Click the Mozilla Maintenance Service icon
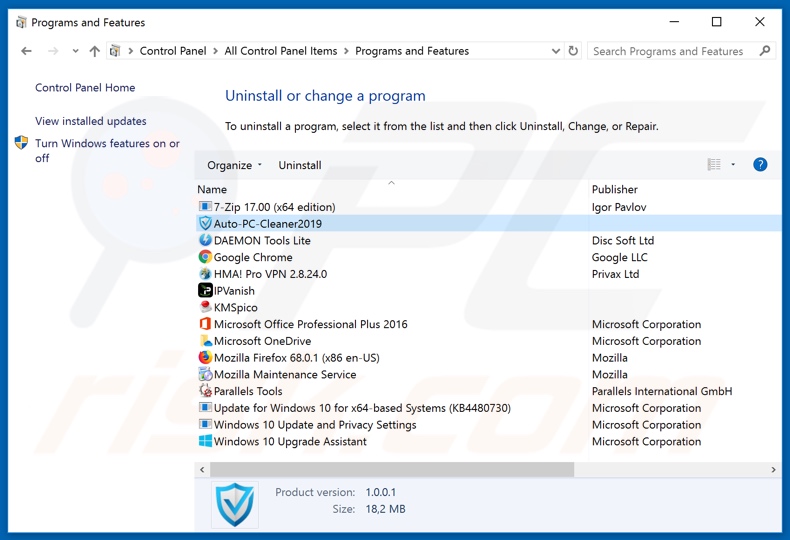790x540 pixels. click(205, 374)
